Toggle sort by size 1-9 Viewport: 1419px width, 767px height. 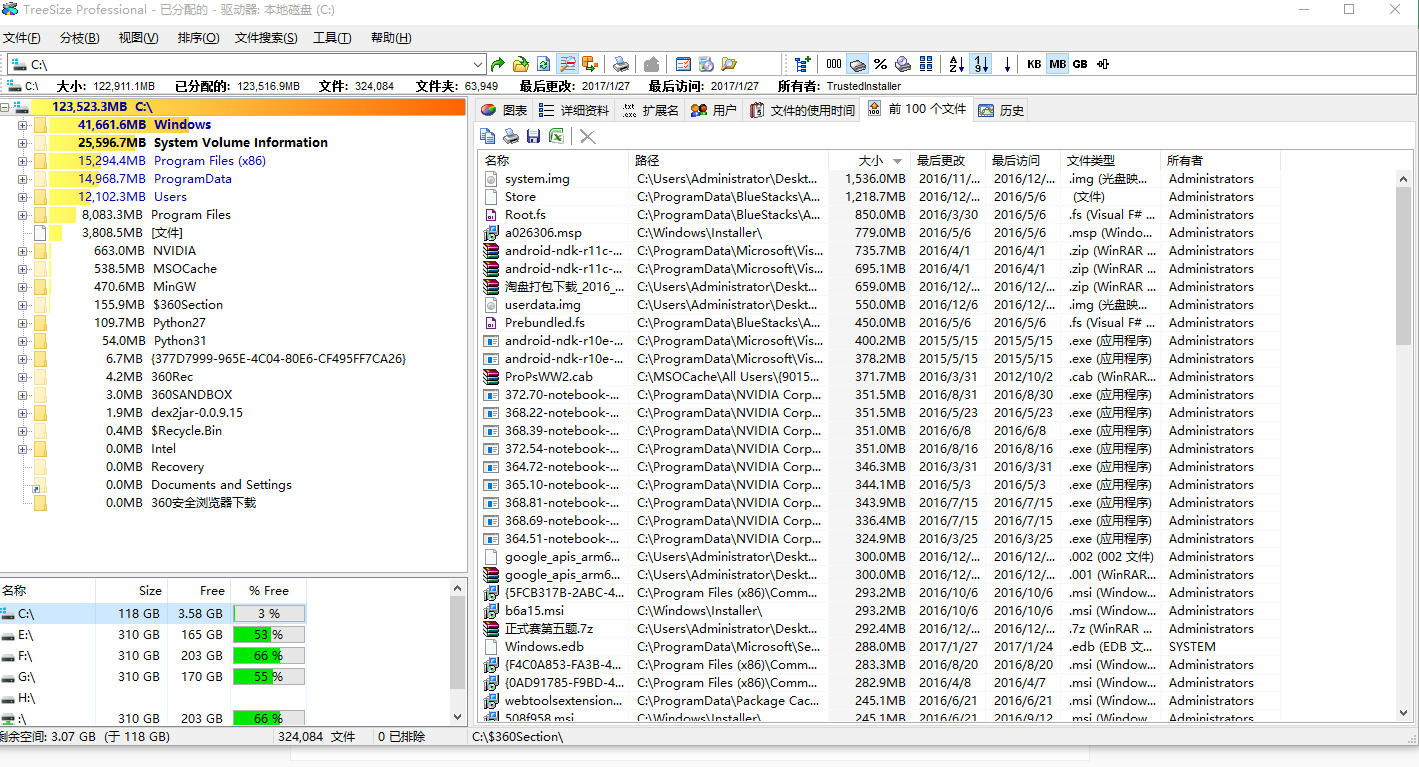pos(981,64)
